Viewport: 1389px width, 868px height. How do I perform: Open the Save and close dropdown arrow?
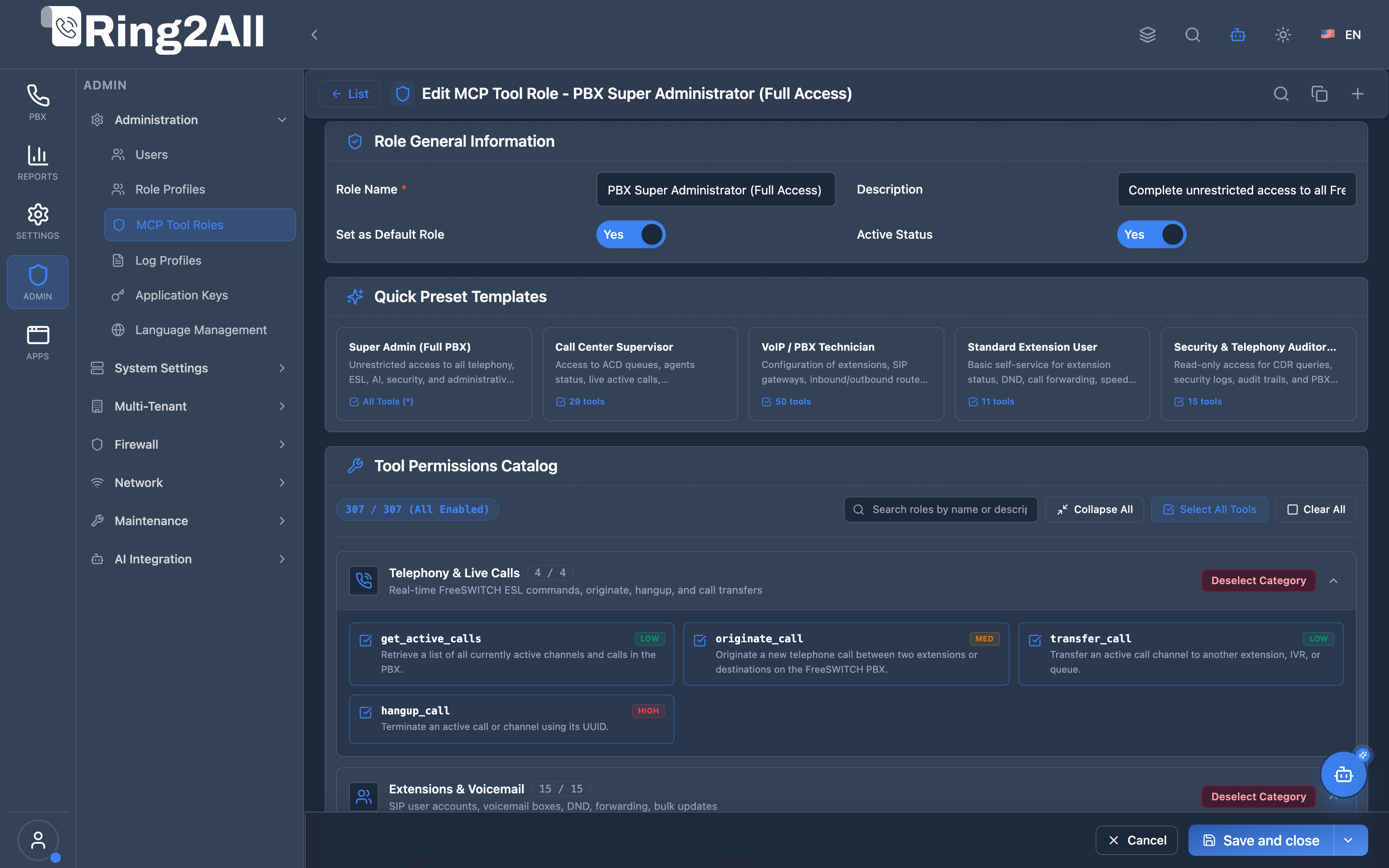click(x=1348, y=841)
